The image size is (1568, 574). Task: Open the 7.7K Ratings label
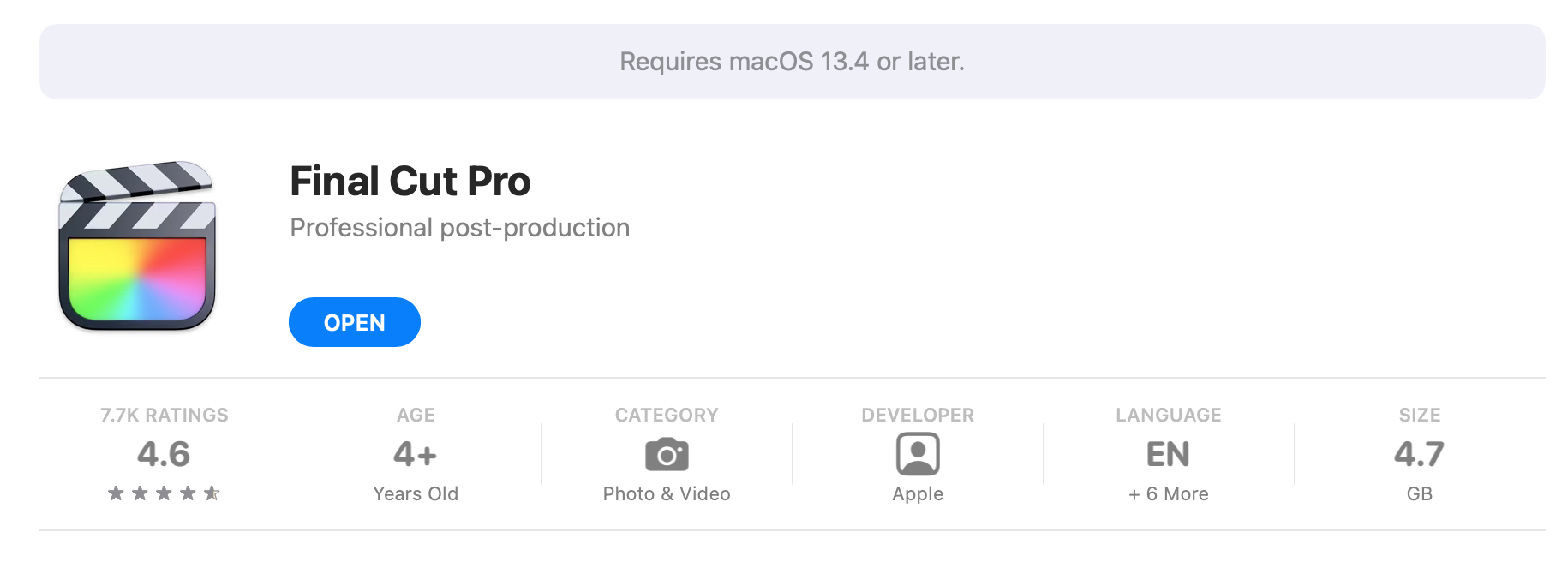pos(164,416)
